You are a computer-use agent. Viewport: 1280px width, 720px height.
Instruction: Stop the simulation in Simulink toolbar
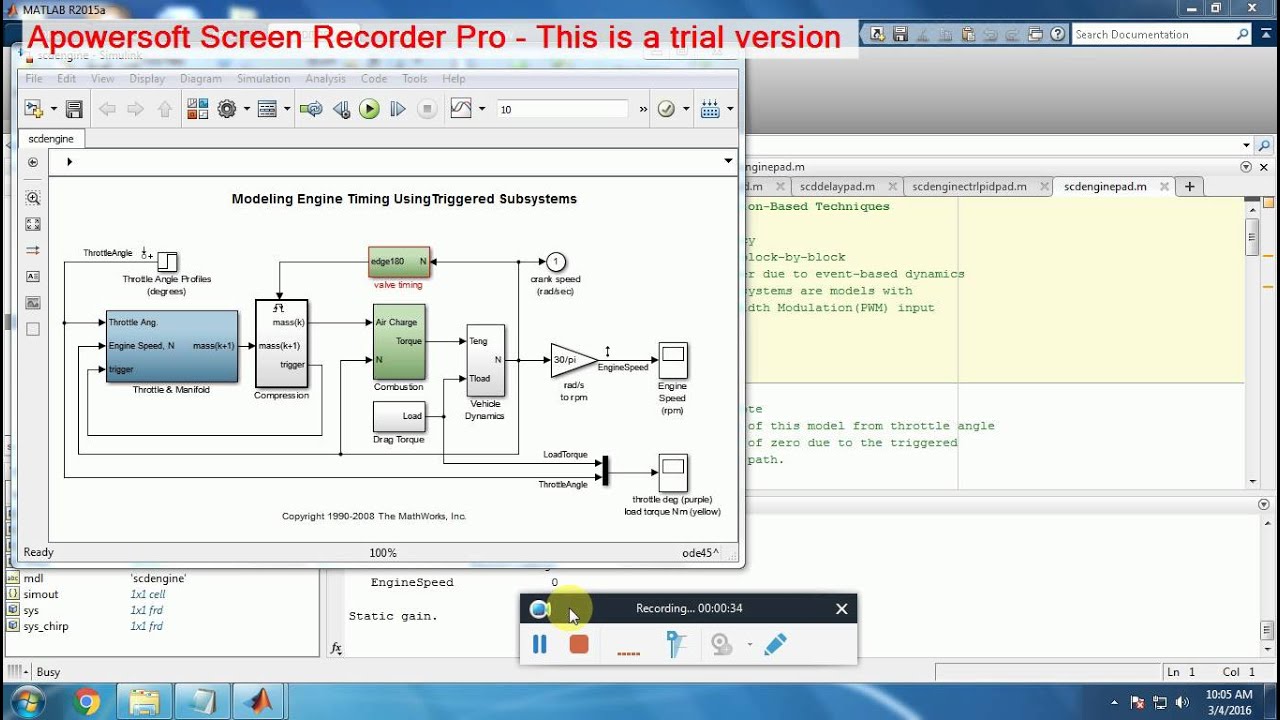point(427,109)
